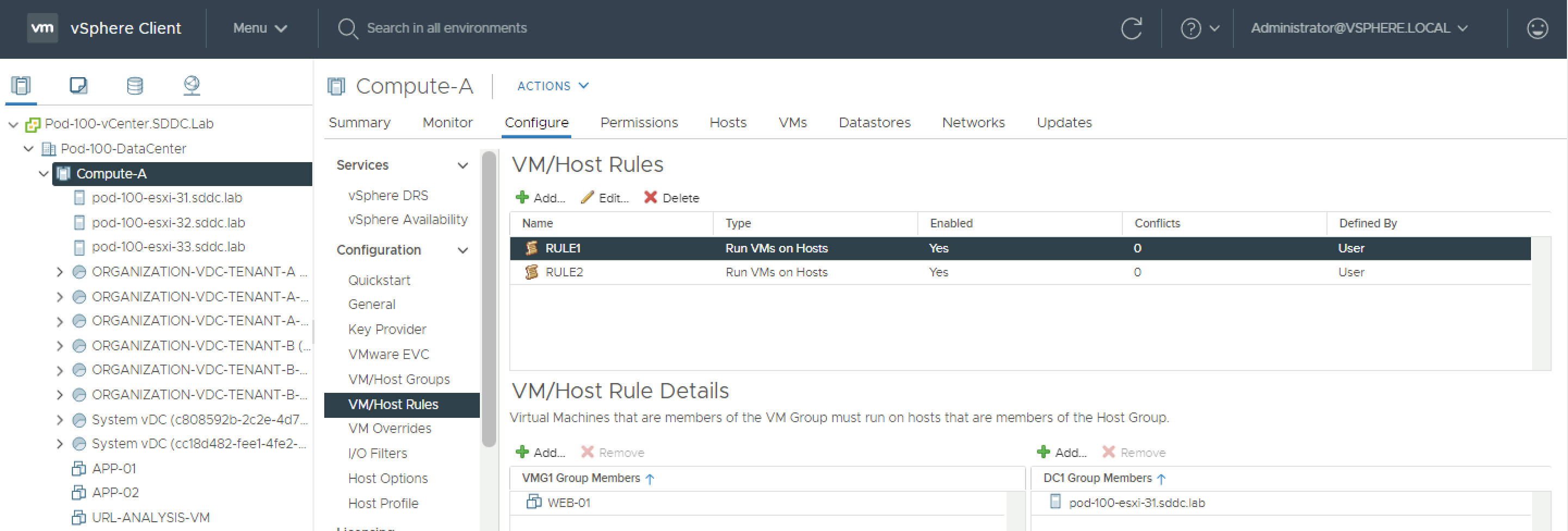Screen dimensions: 1568x531
Task: Open the Networking inventory icon
Action: (x=192, y=85)
